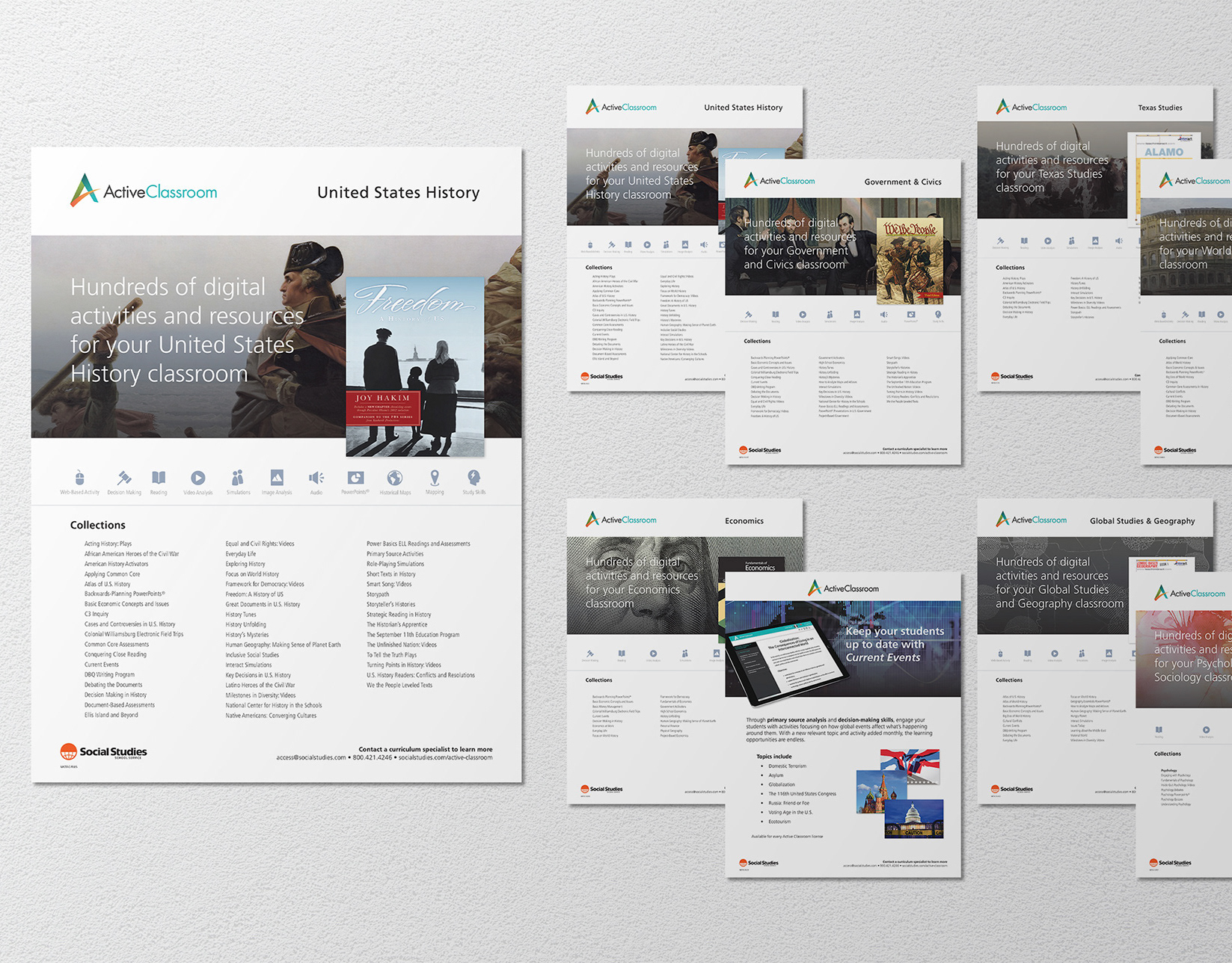The width and height of the screenshot is (1232, 963).
Task: Click Study Skills icon on Government & Civics flyer
Action: 938,315
